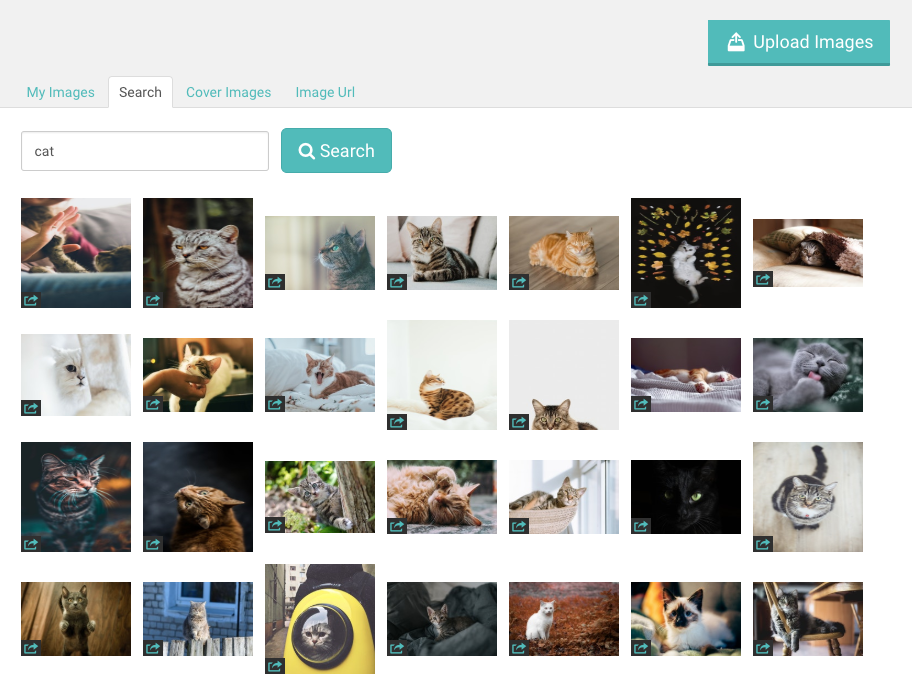The height and width of the screenshot is (680, 912).
Task: Open share icon on teal-lit tabby photo
Action: click(31, 544)
